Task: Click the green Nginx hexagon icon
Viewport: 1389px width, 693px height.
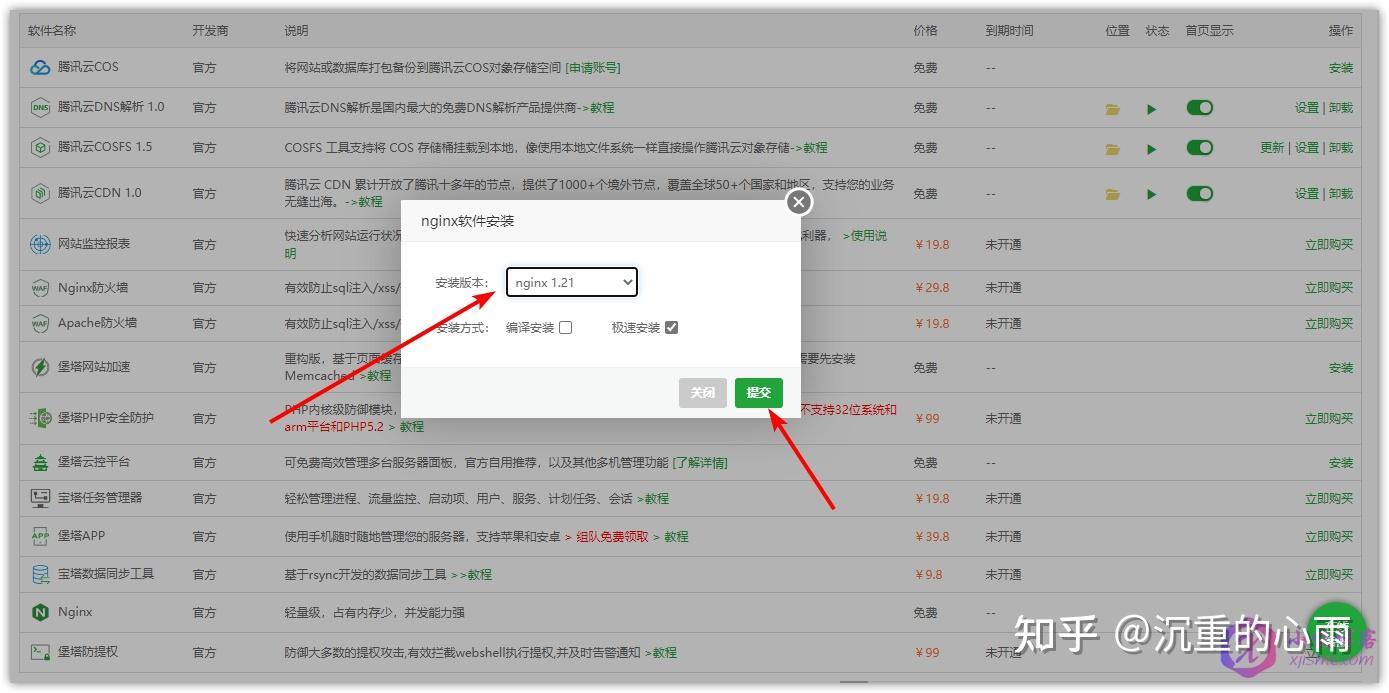Action: point(40,612)
